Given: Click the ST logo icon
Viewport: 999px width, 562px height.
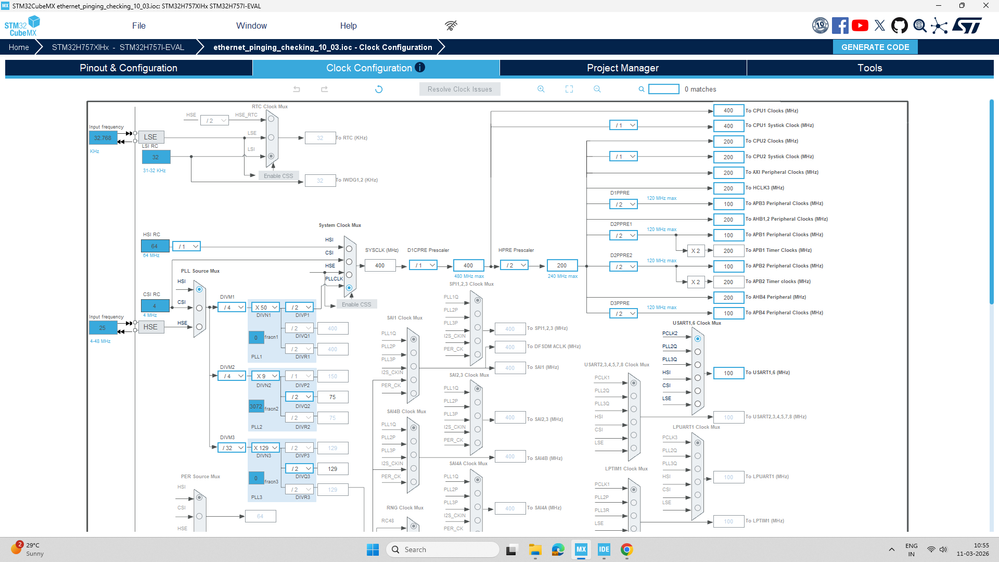Looking at the screenshot, I should 967,25.
